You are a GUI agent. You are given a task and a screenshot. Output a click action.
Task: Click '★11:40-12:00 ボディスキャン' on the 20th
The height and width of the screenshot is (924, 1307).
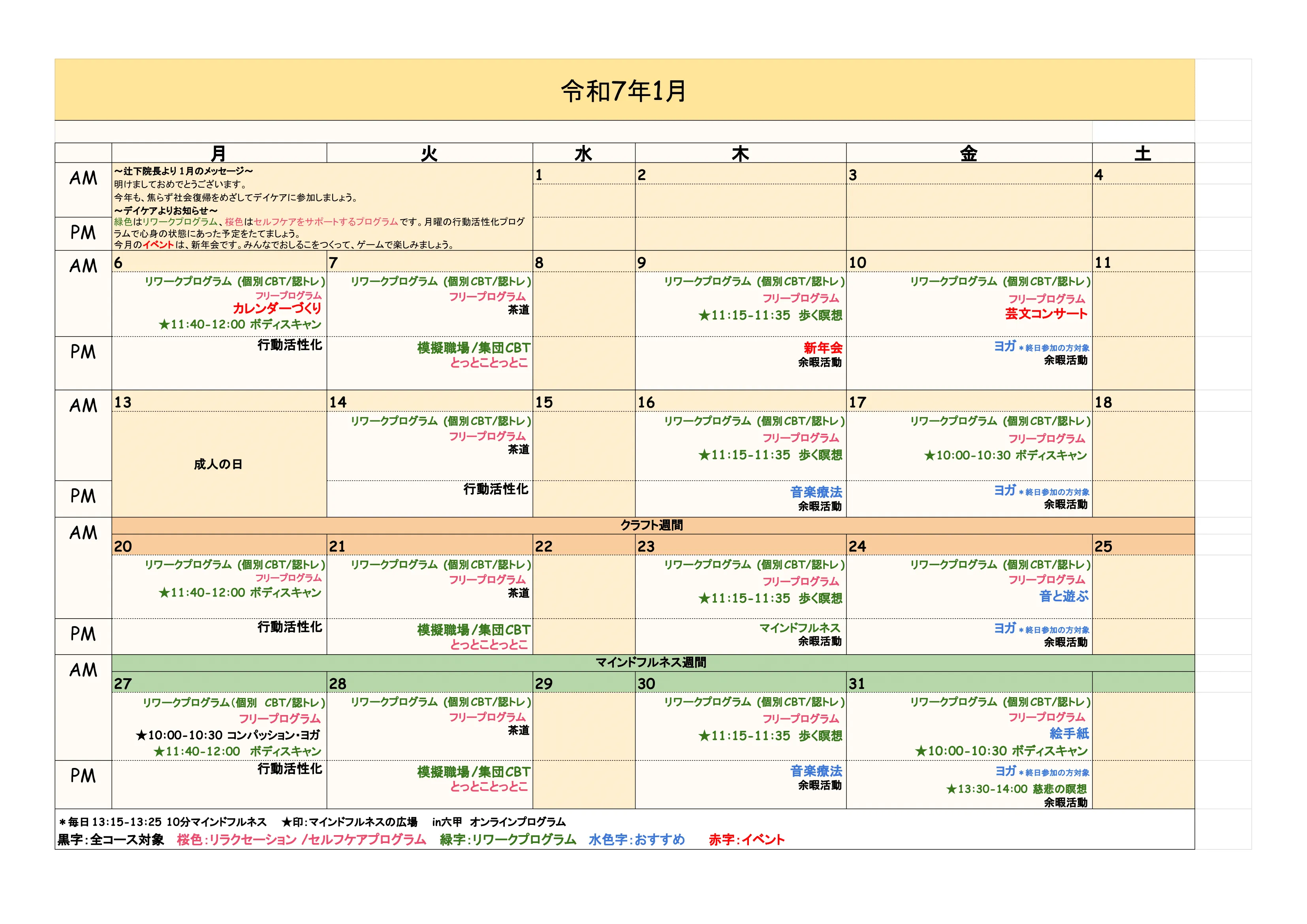(240, 593)
